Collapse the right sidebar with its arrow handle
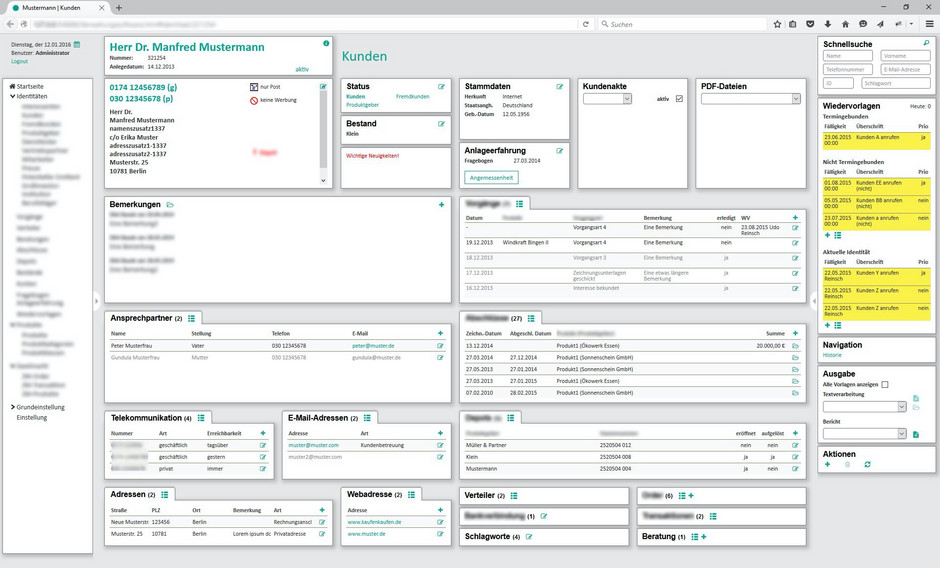The width and height of the screenshot is (940, 568). (x=814, y=301)
